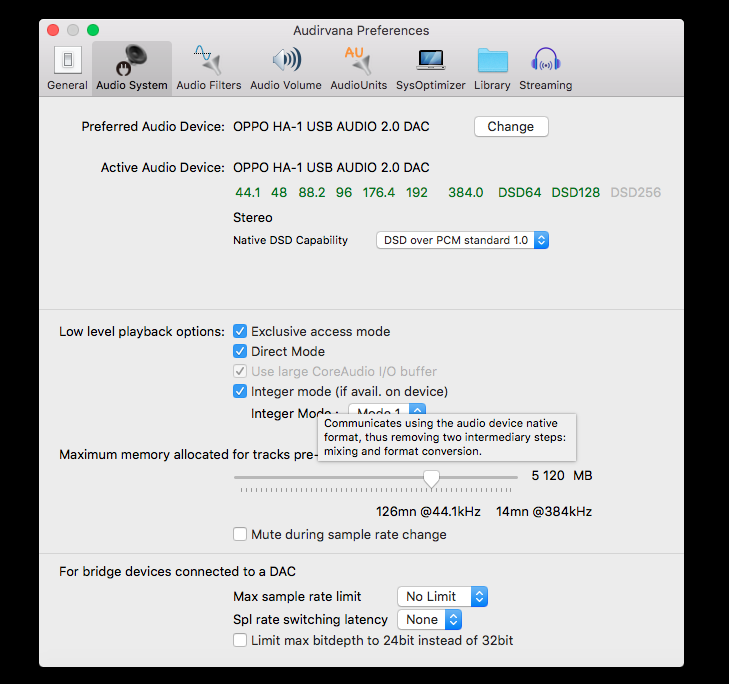Click the 14mn @384kHz duration text
729x684 pixels.
click(544, 511)
